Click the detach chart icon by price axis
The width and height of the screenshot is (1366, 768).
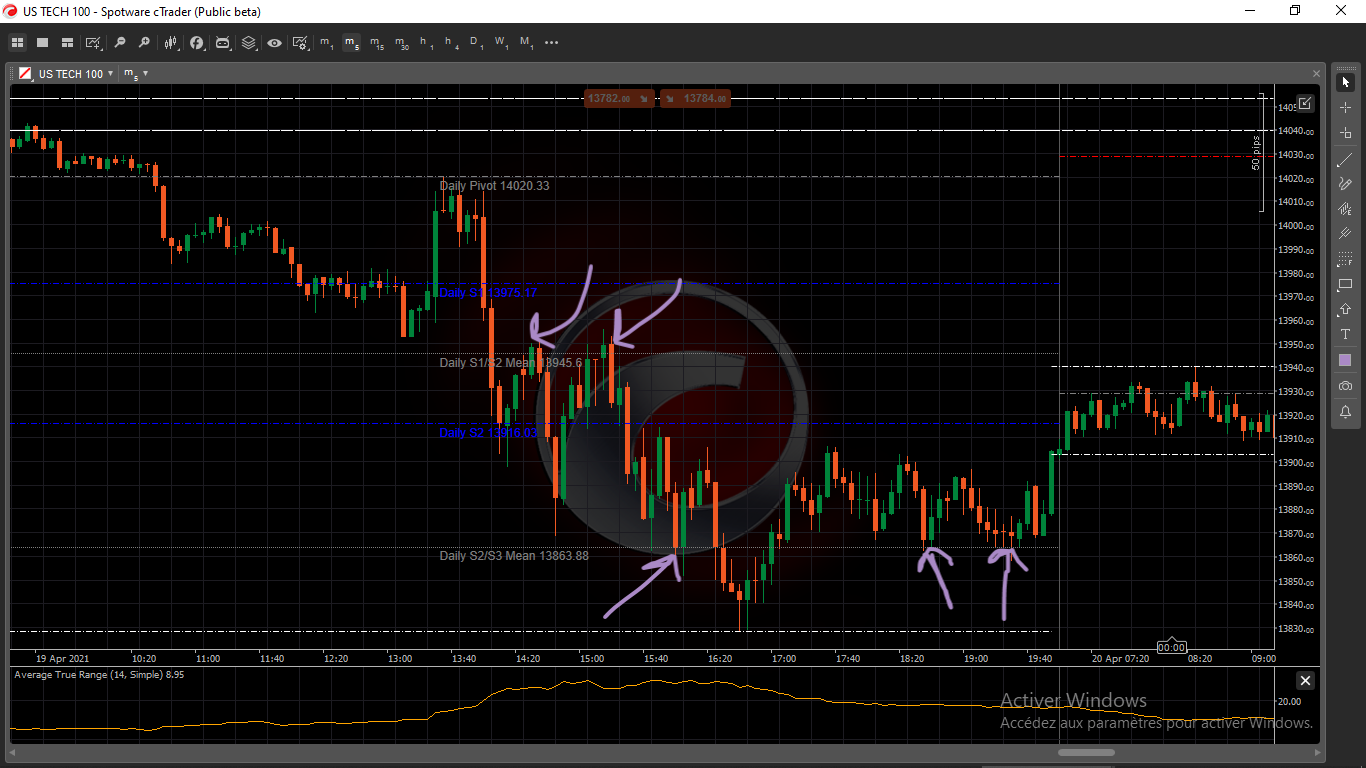tap(1305, 102)
